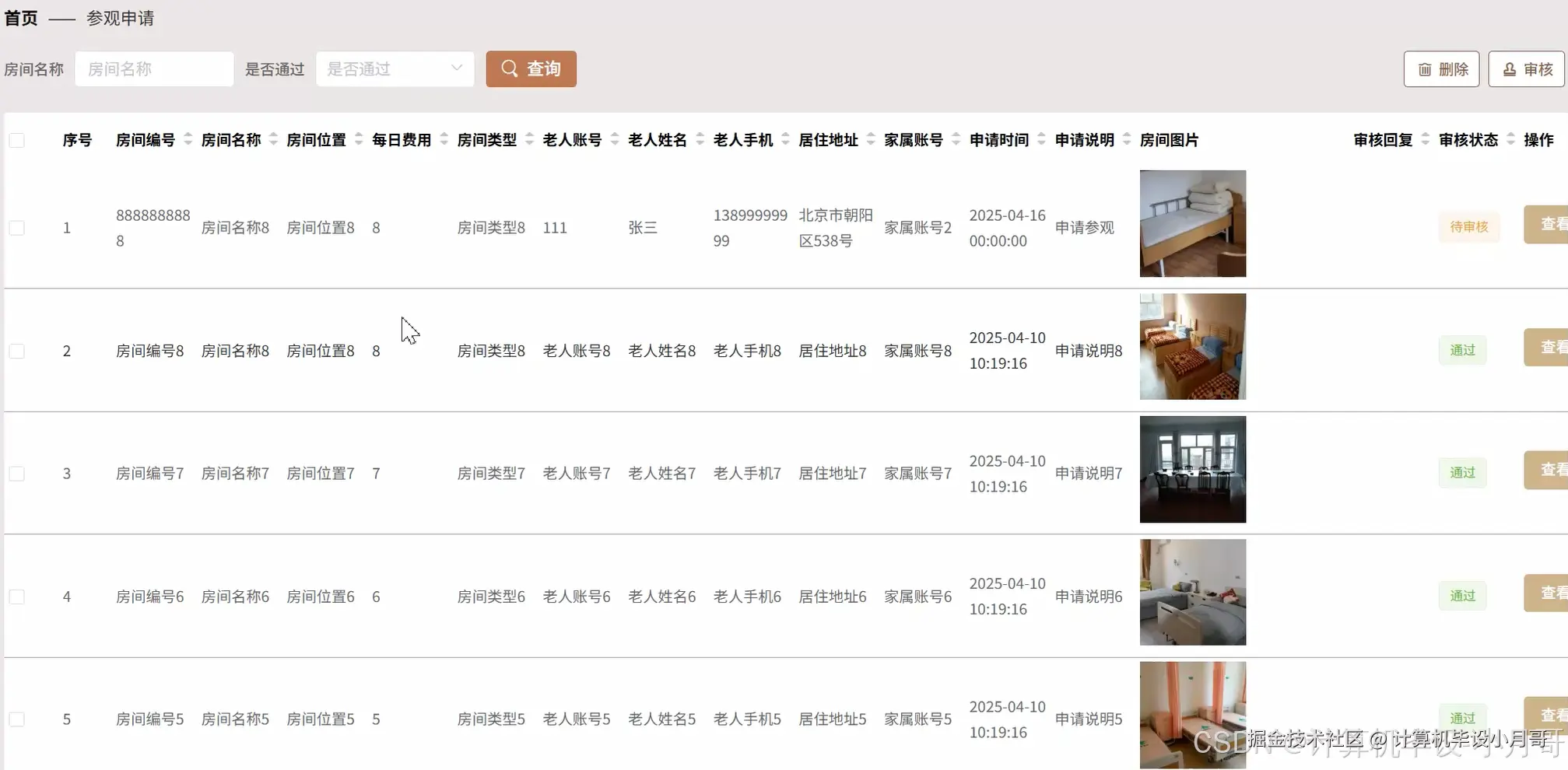
Task: Click the magnifier icon inside the 查询 button
Action: click(510, 68)
